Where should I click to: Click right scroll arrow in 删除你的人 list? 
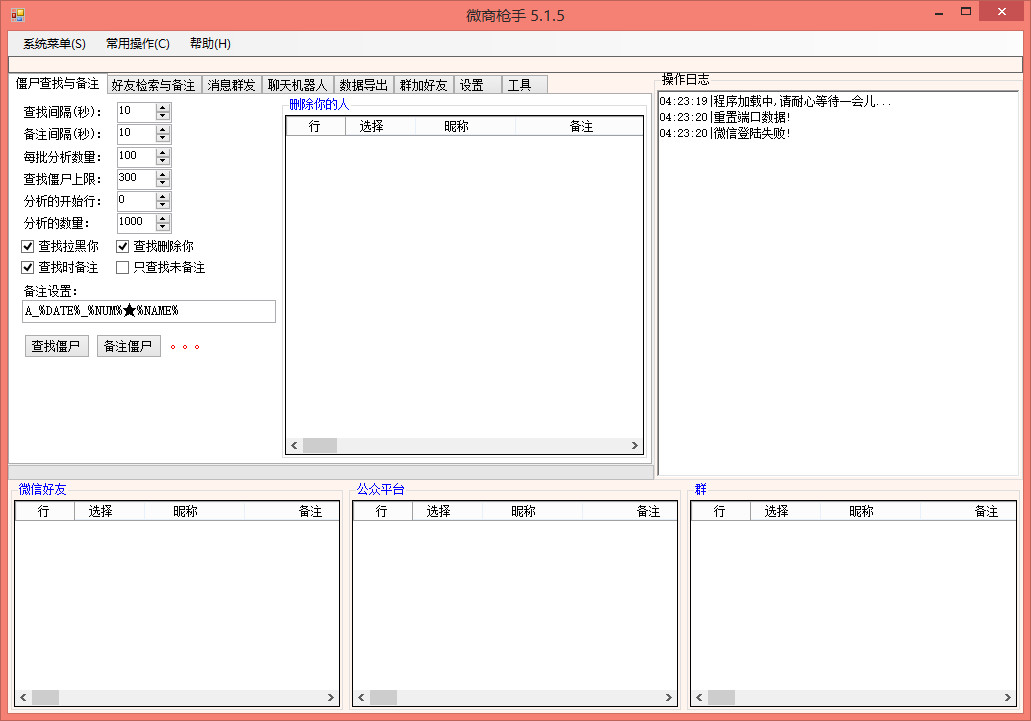point(635,446)
